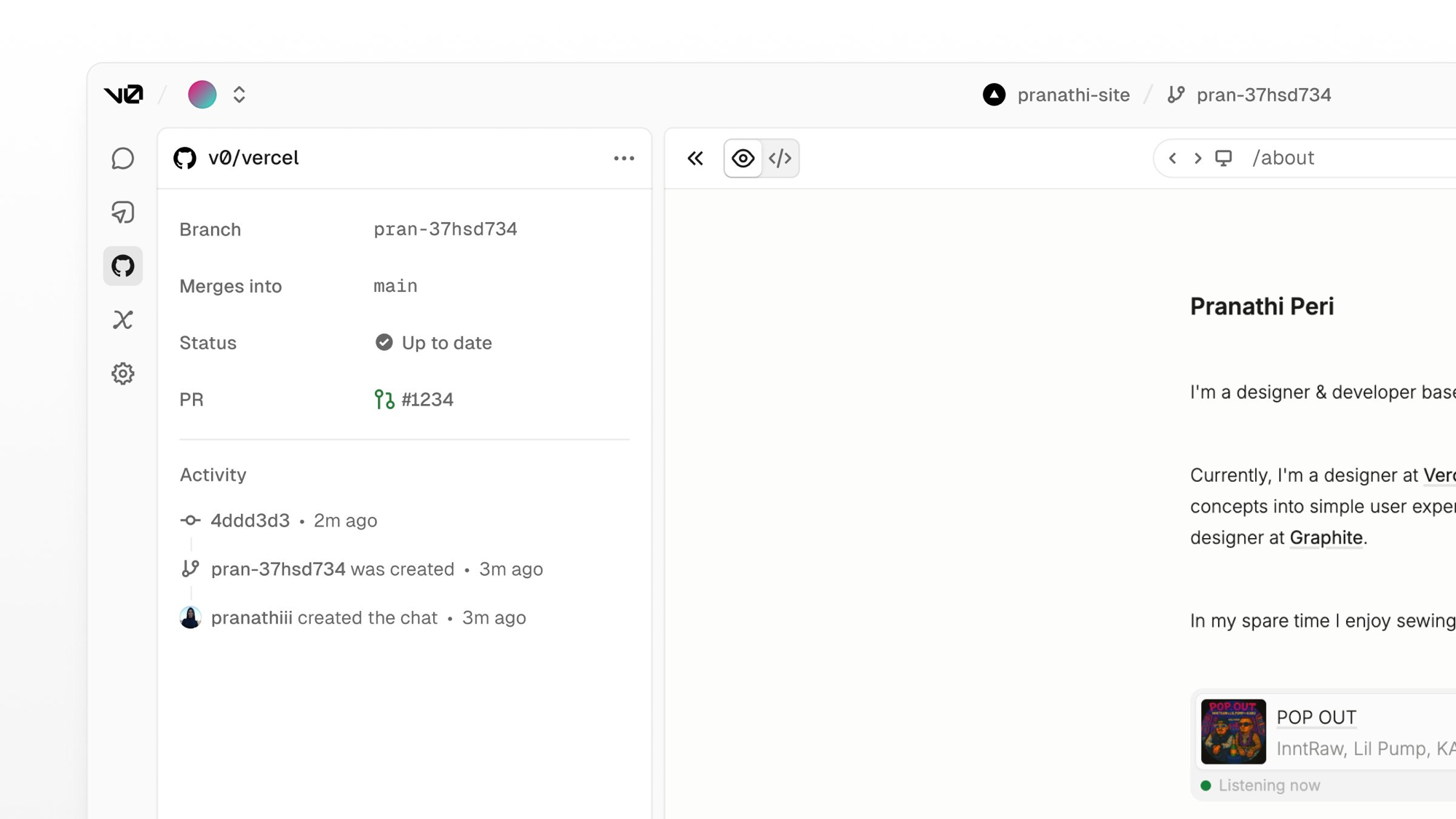This screenshot has height=819, width=1456.
Task: Click the gradient account avatar
Action: (x=202, y=95)
